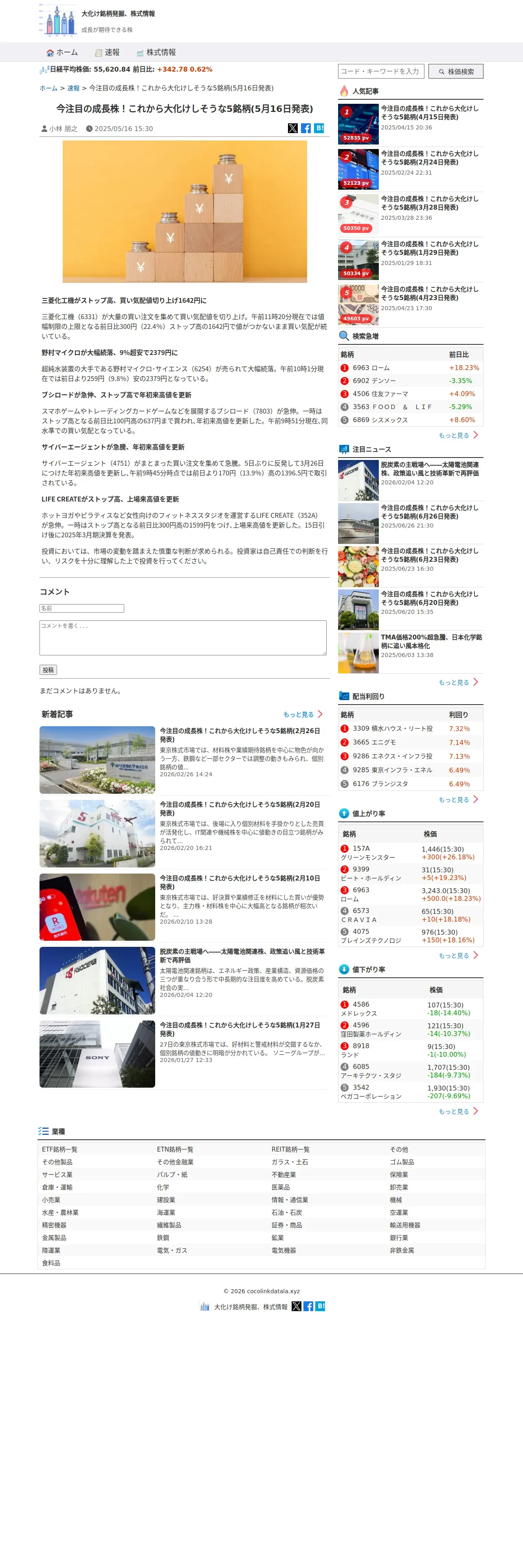
Task: Share article on Facebook from the header
Action: point(305,128)
